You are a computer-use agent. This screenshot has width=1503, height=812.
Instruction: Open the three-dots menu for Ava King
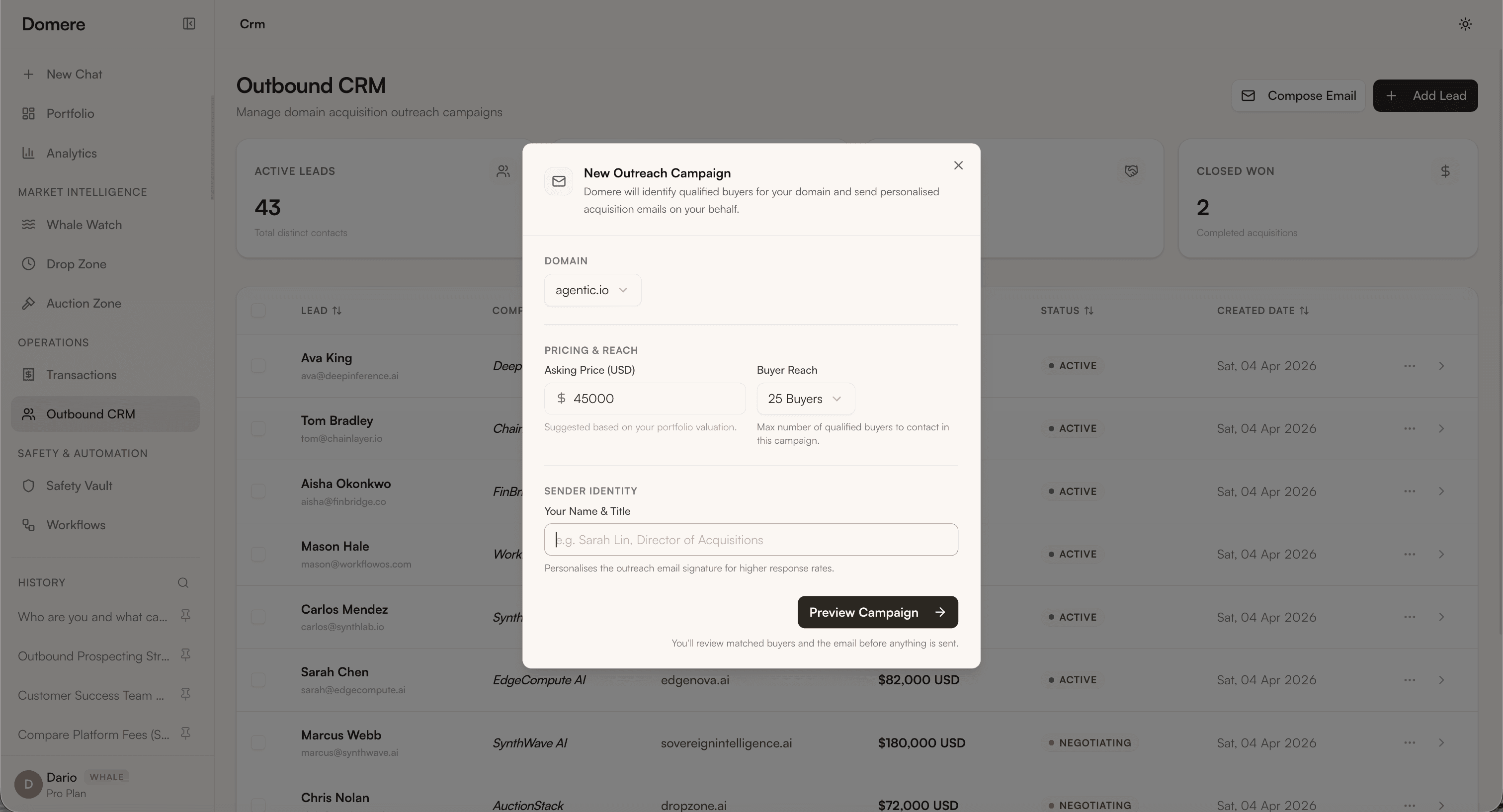(x=1409, y=366)
